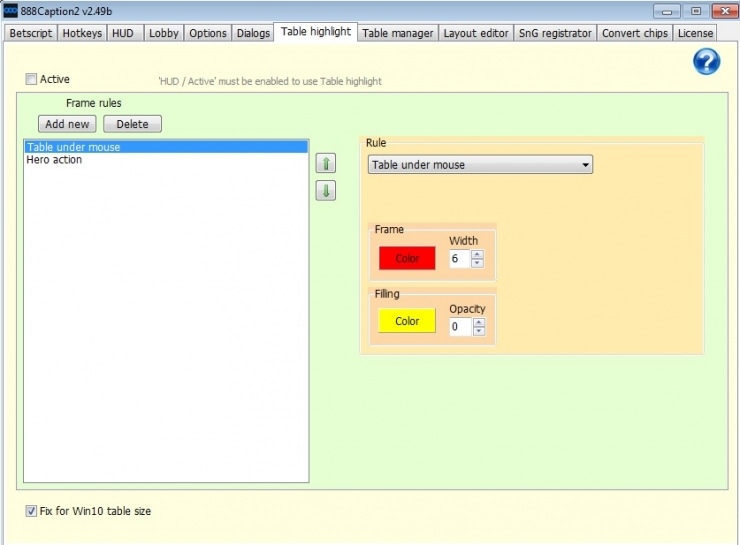
Task: Select the Lobby tab
Action: [x=164, y=33]
